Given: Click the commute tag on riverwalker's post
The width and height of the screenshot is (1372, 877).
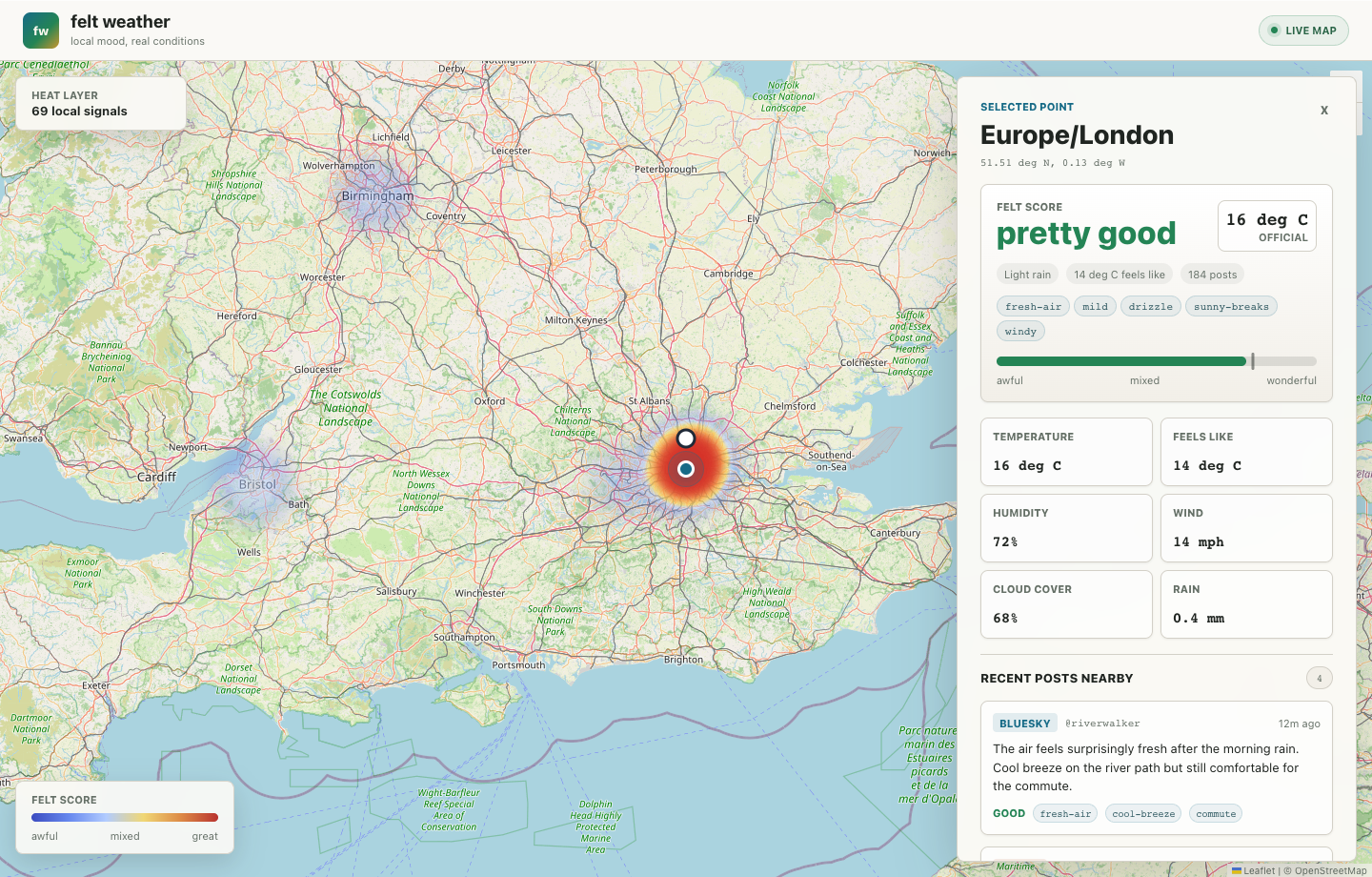Looking at the screenshot, I should 1216,813.
